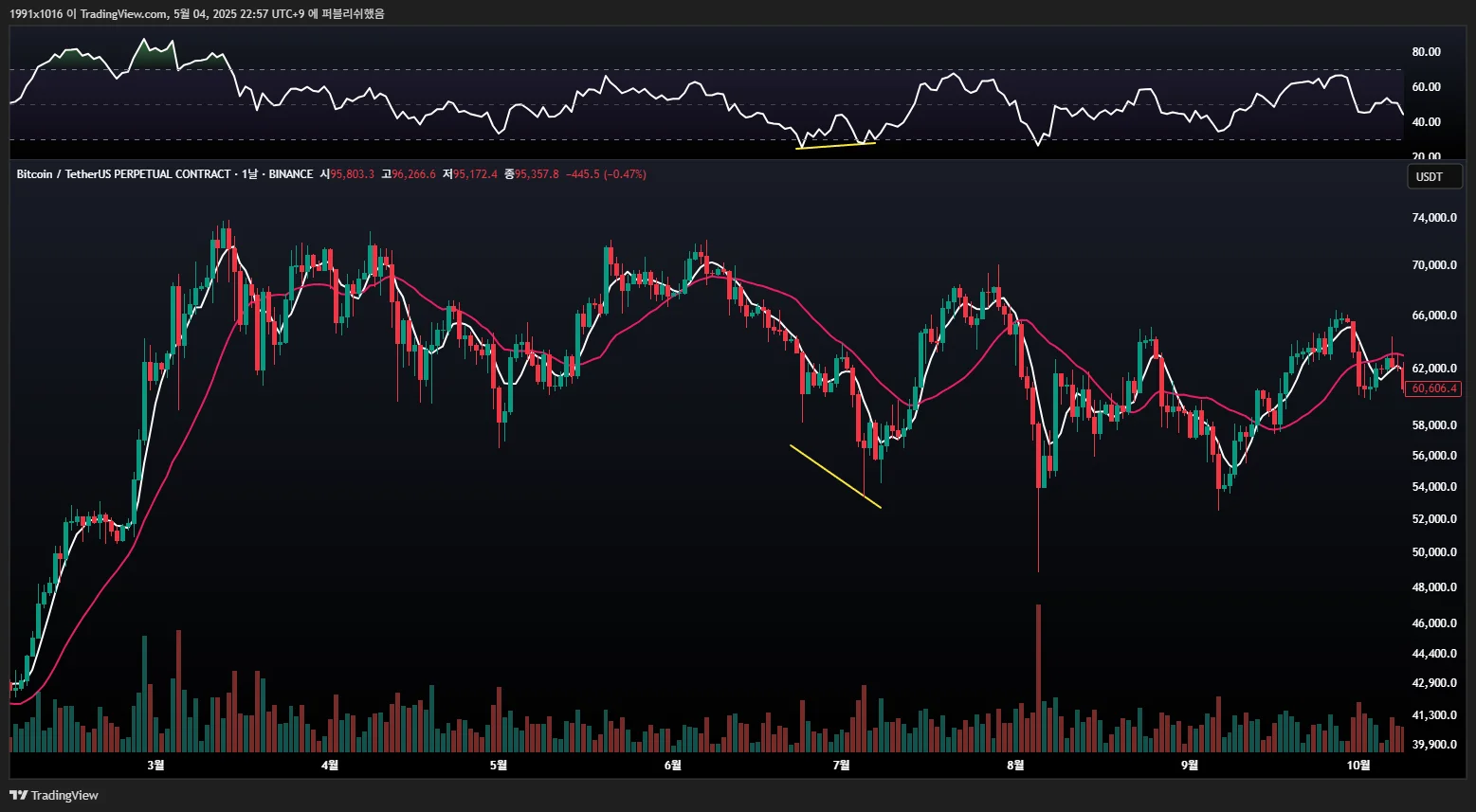Click the 50,000.0 price scale label
1476x812 pixels.
[1434, 552]
